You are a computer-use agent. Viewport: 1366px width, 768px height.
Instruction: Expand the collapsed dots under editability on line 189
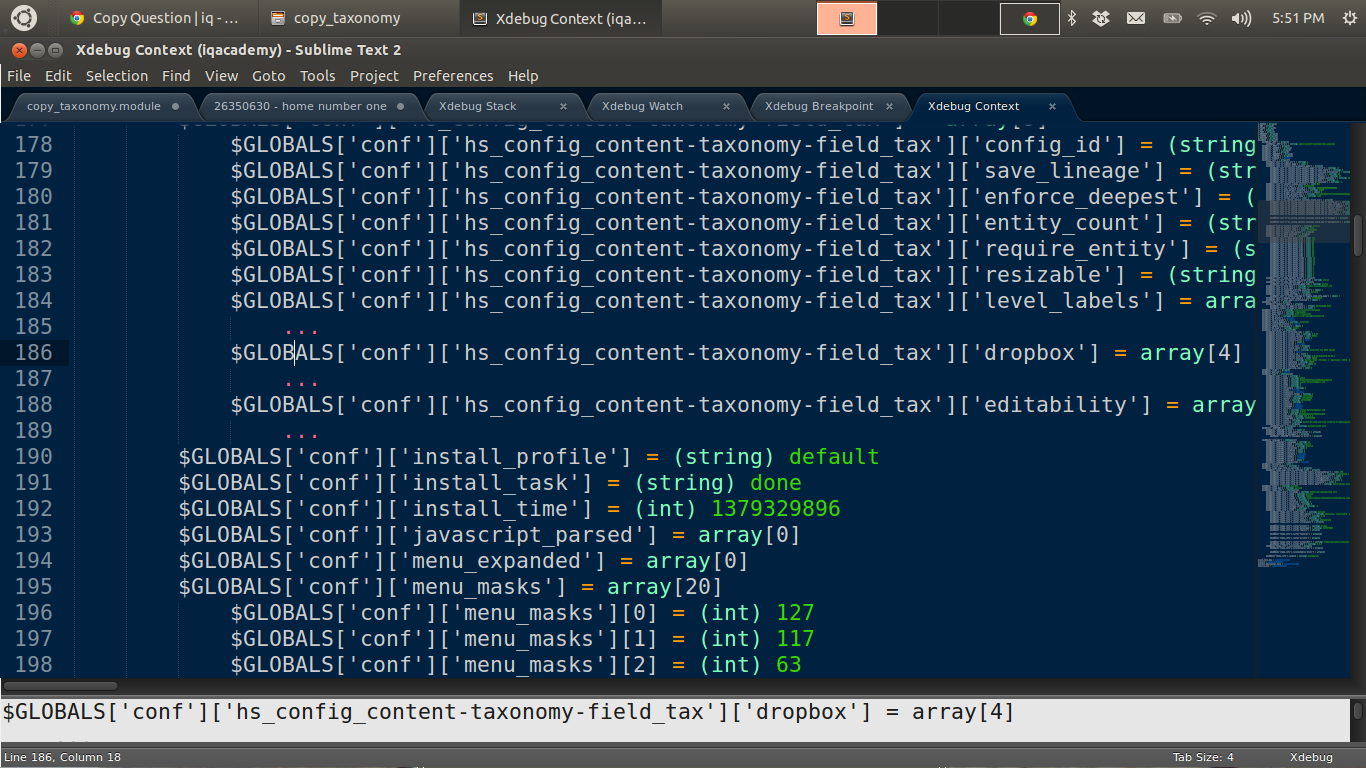[x=301, y=433]
